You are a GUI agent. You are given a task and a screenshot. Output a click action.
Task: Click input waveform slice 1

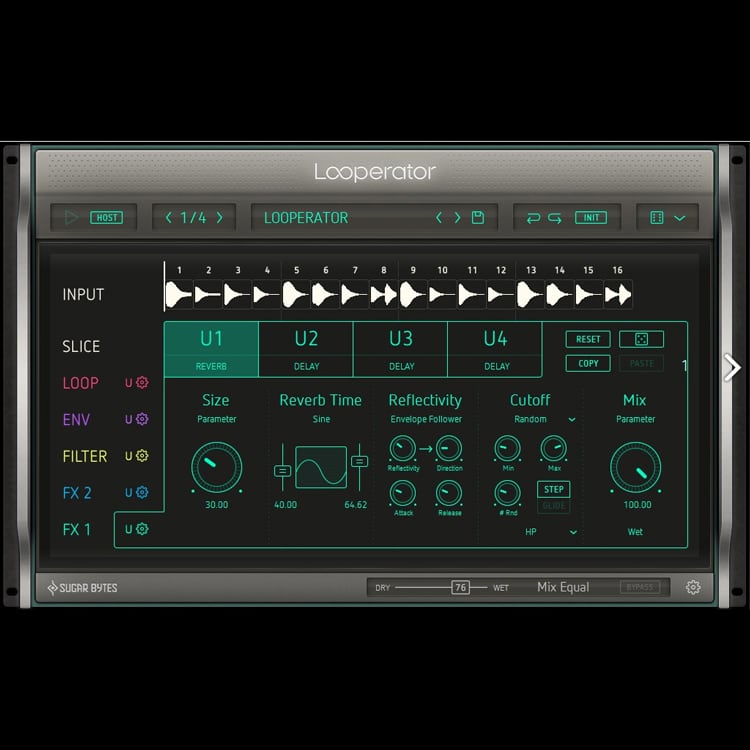pyautogui.click(x=179, y=294)
